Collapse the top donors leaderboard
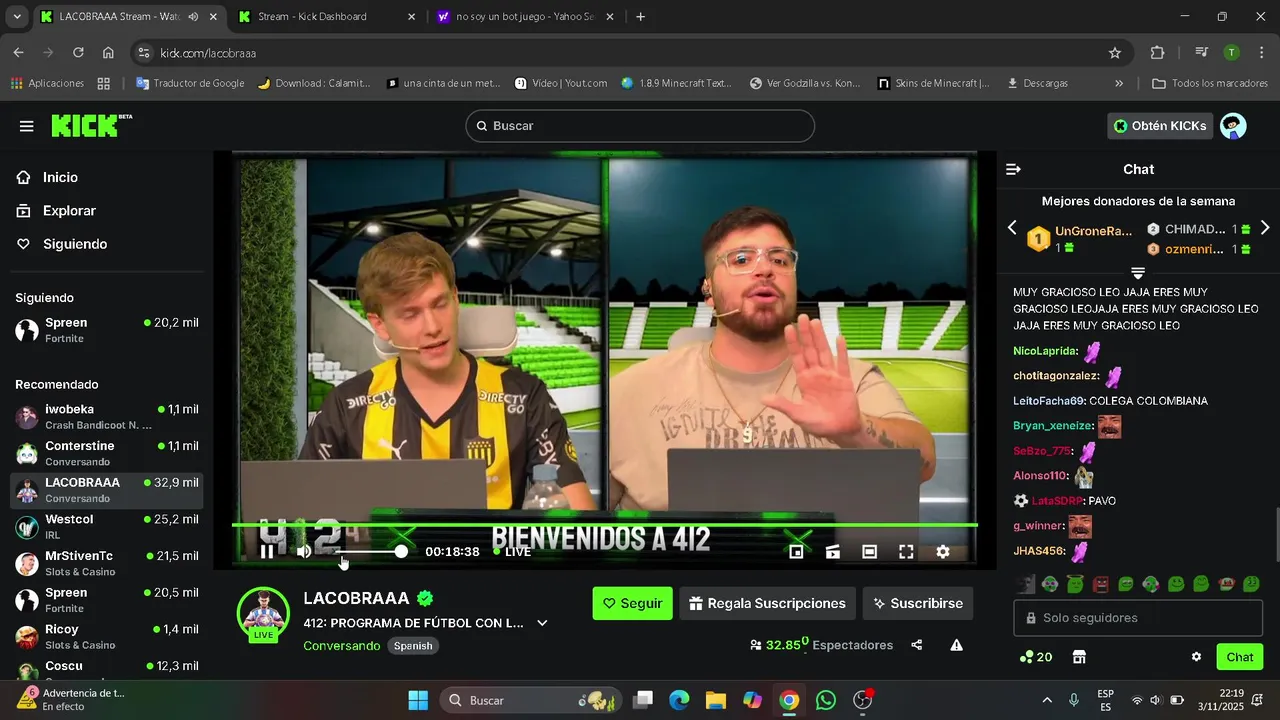This screenshot has height=720, width=1280. (x=1138, y=272)
